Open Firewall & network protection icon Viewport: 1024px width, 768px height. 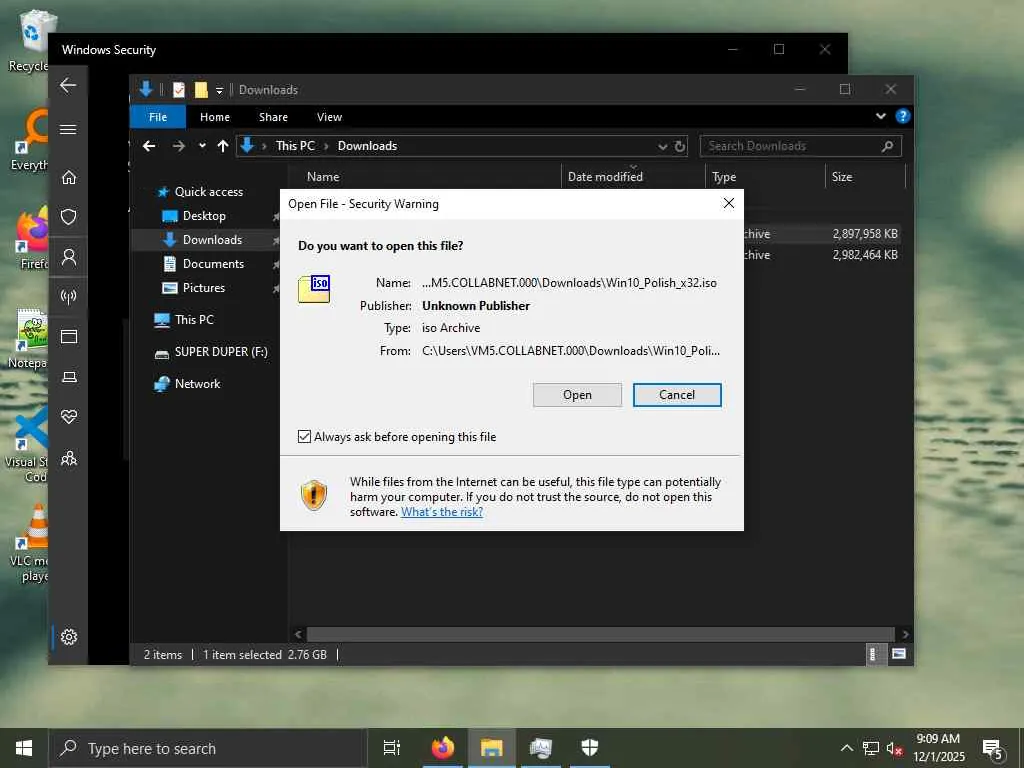pyautogui.click(x=69, y=297)
